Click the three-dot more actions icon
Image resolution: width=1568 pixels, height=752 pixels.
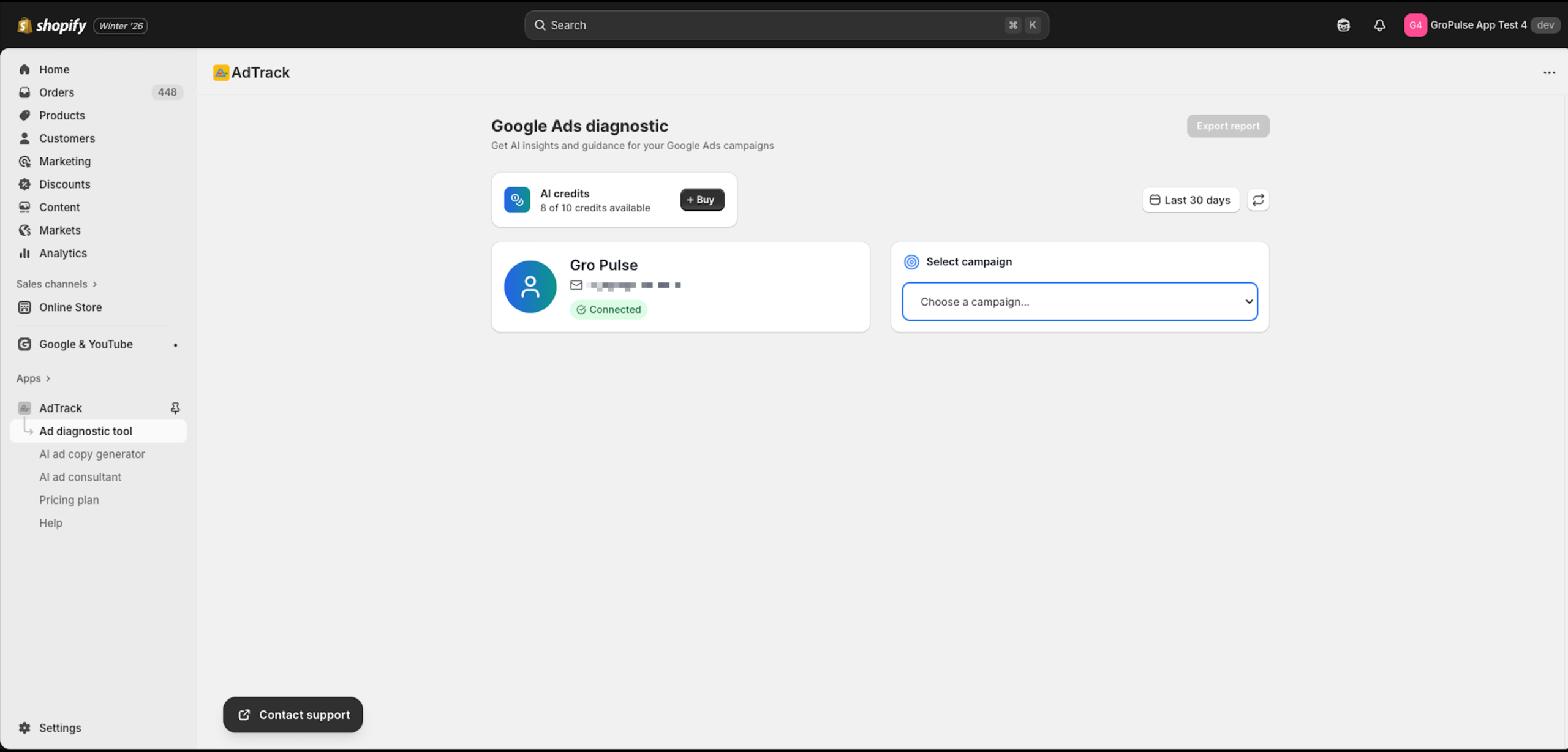[1549, 73]
